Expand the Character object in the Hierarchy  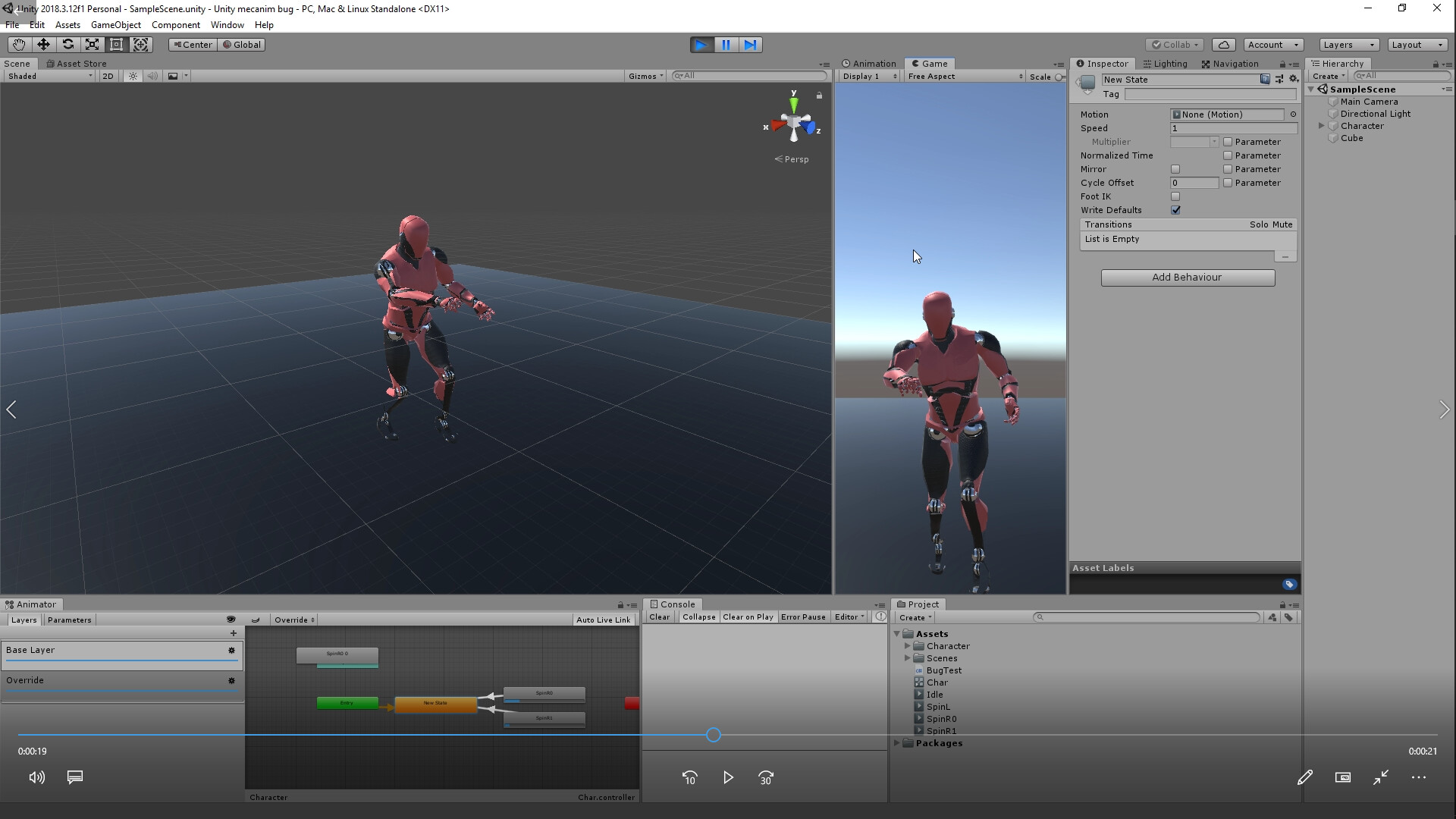click(x=1321, y=126)
